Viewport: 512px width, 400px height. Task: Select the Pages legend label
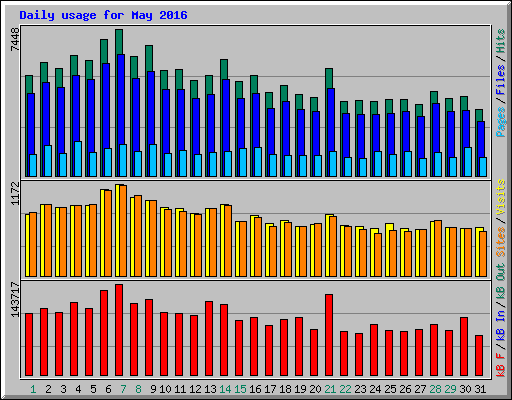(x=500, y=122)
